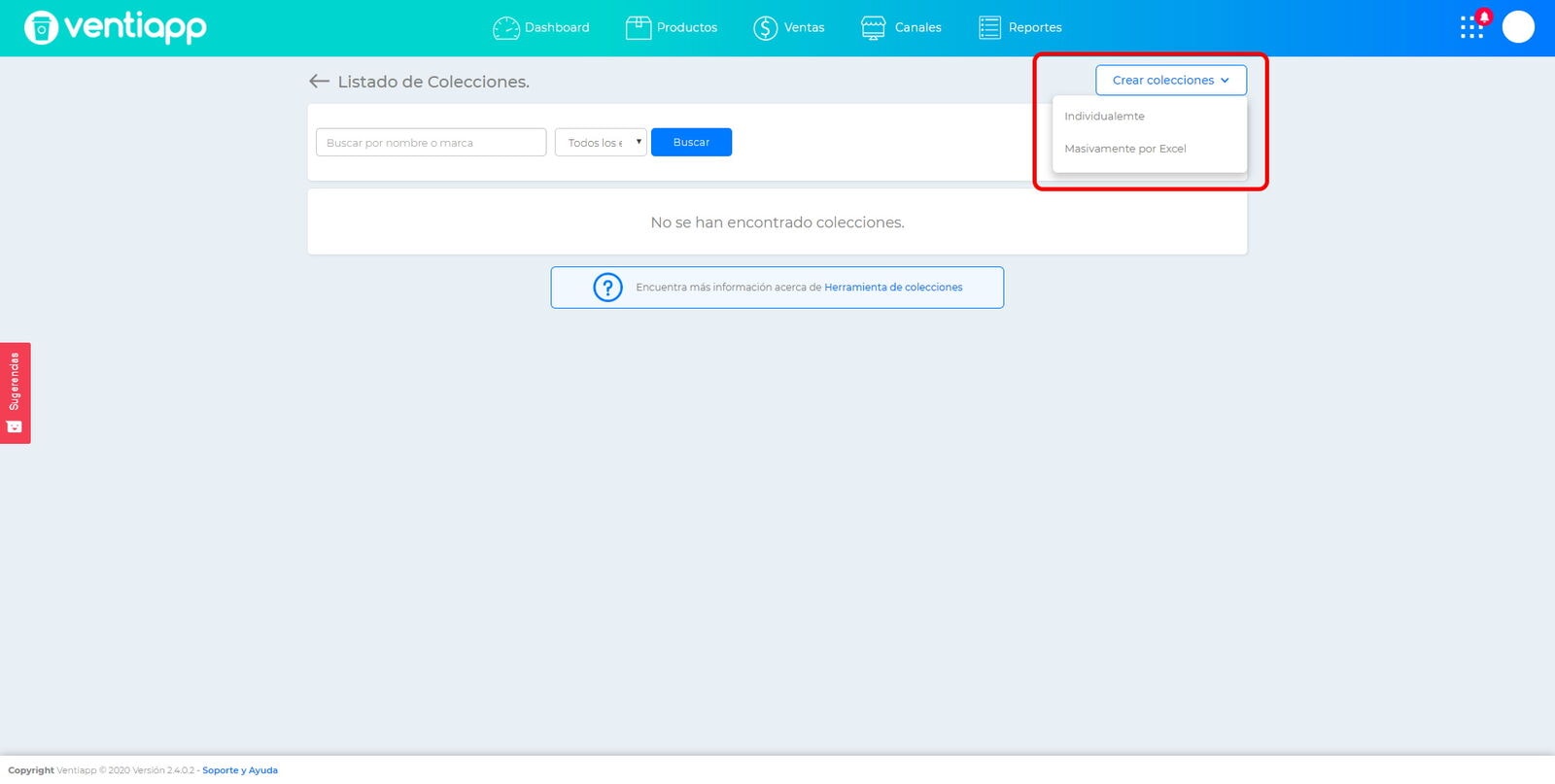
Task: Click the question mark help icon
Action: pos(607,288)
